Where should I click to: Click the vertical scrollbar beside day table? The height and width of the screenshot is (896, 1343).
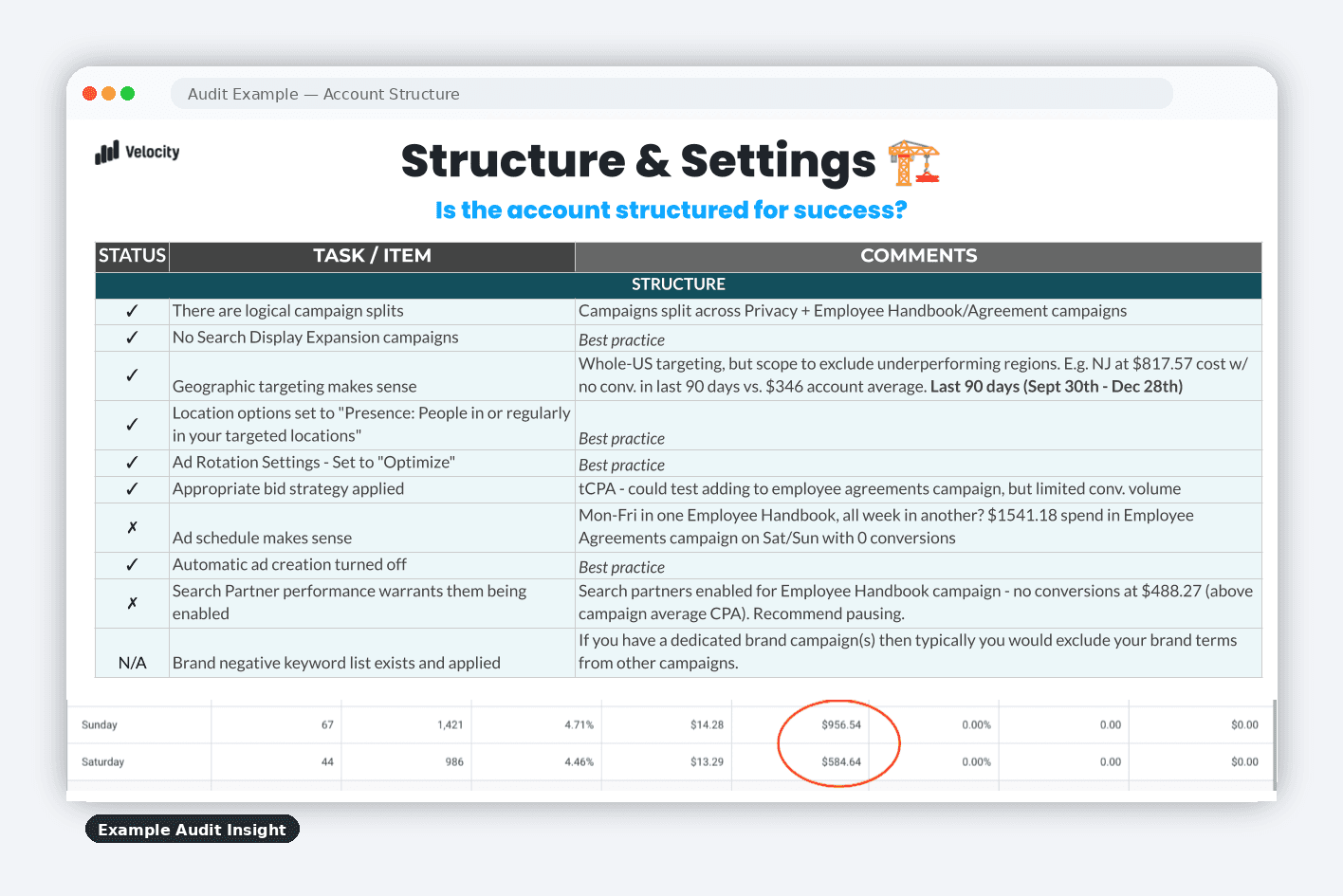(x=1274, y=744)
